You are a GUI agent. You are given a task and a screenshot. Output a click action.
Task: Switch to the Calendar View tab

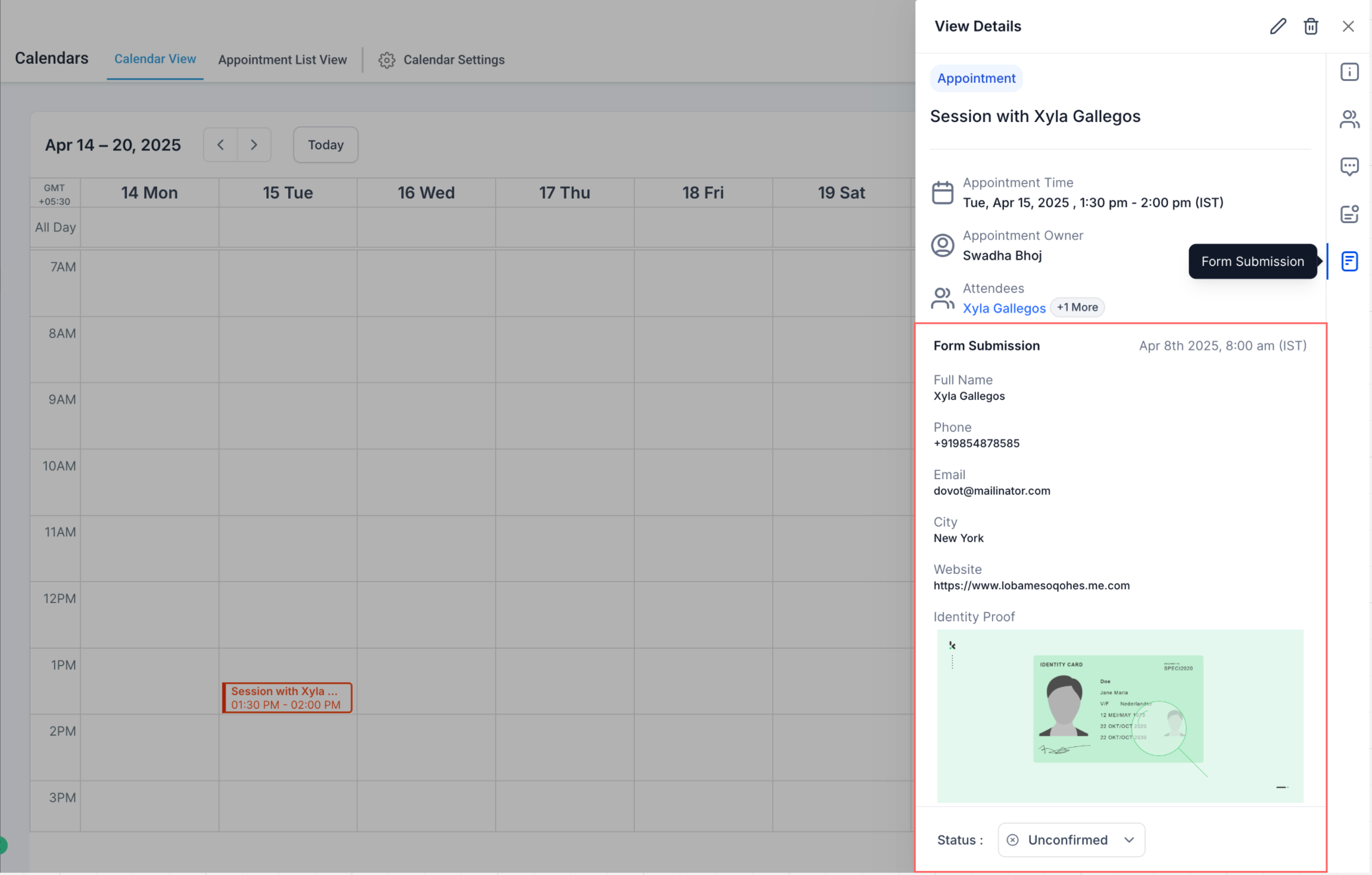[155, 59]
